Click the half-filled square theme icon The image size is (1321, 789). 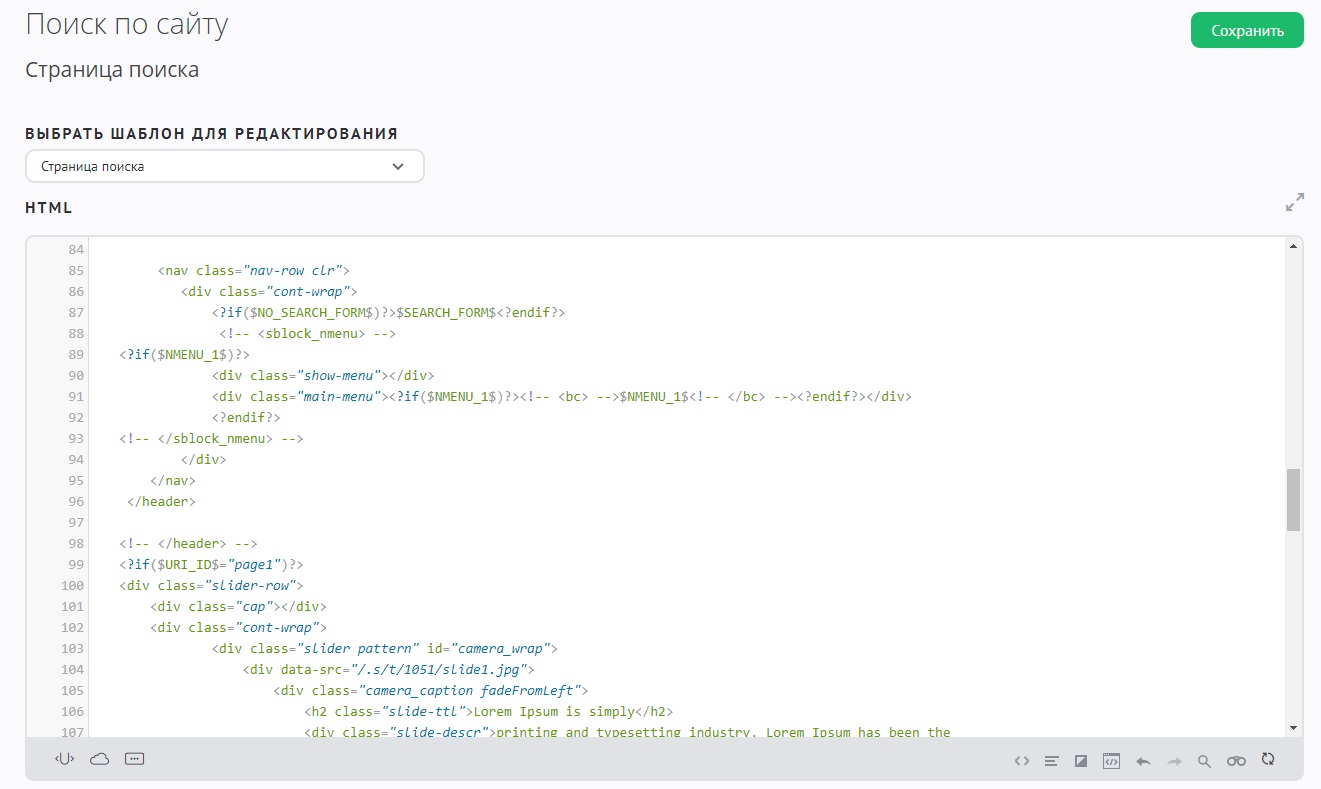pos(1080,761)
